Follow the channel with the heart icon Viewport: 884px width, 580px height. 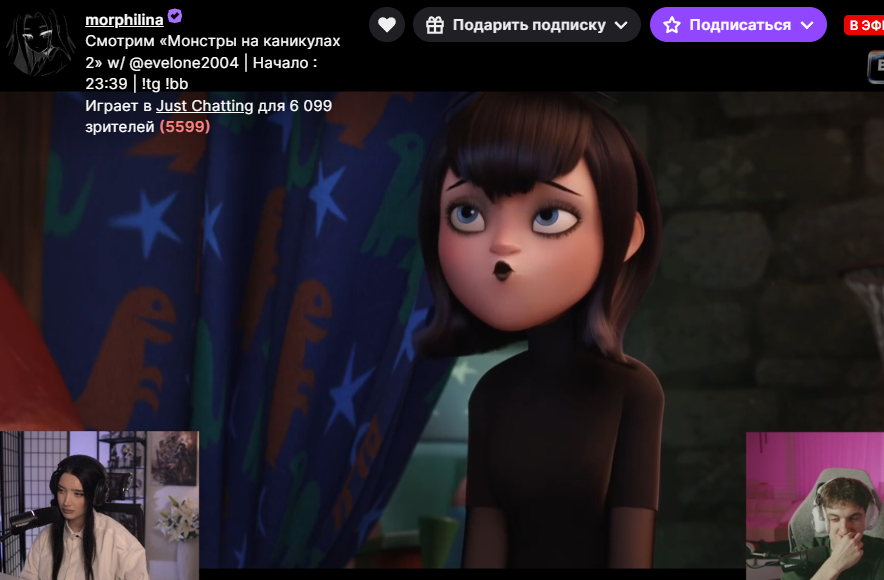coord(387,25)
